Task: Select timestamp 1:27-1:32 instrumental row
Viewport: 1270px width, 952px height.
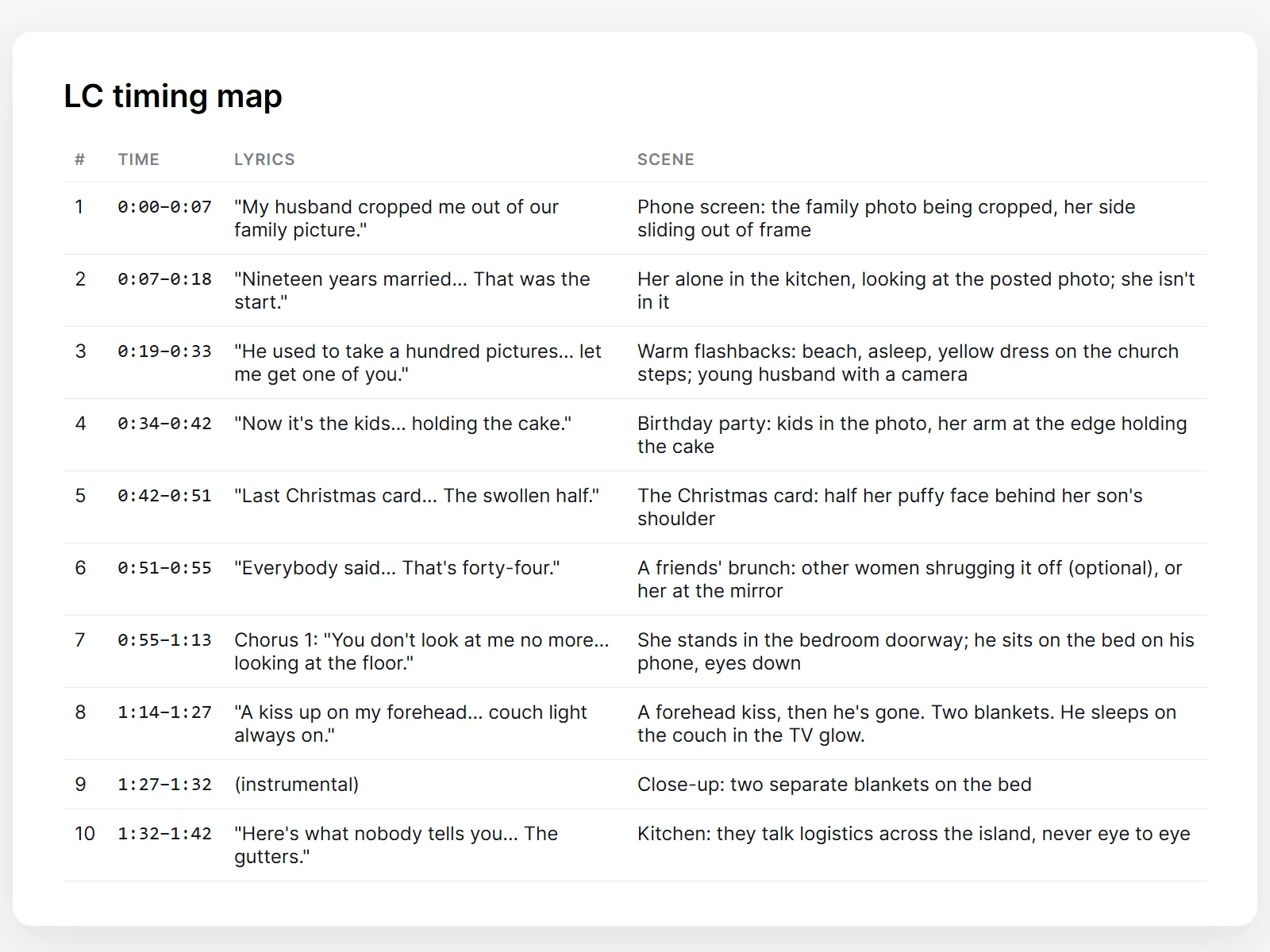Action: (x=165, y=785)
